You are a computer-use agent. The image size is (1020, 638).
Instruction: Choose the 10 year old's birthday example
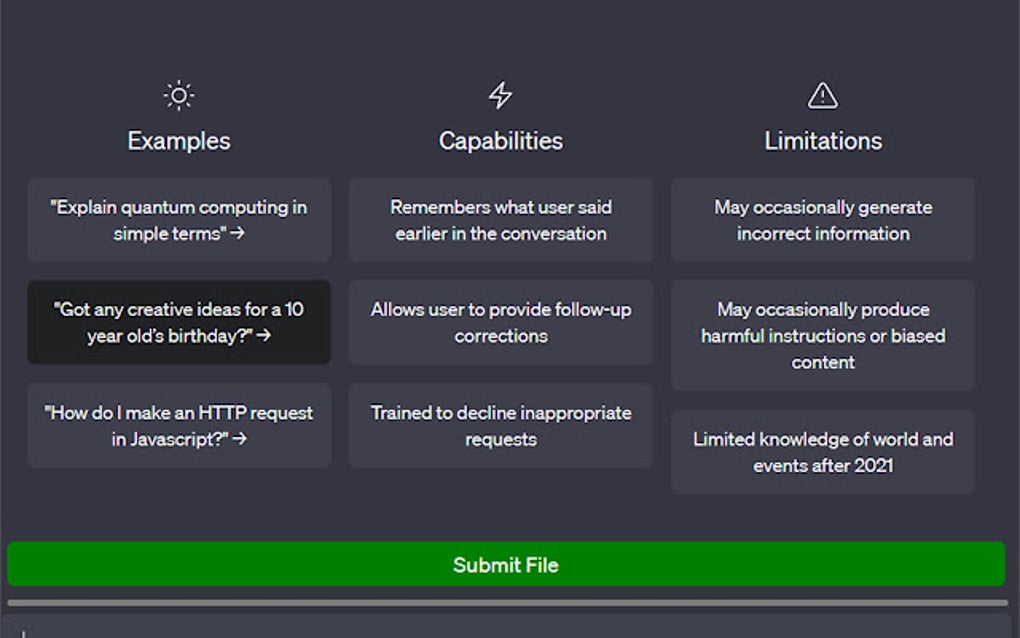pos(179,322)
